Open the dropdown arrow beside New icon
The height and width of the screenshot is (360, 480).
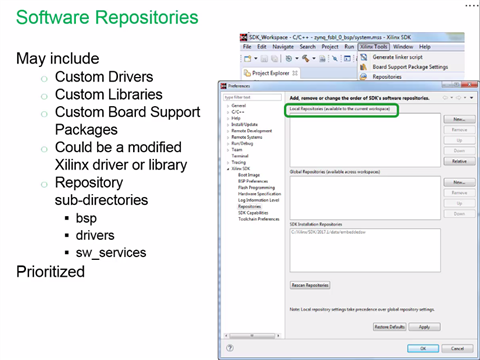pyautogui.click(x=256, y=59)
